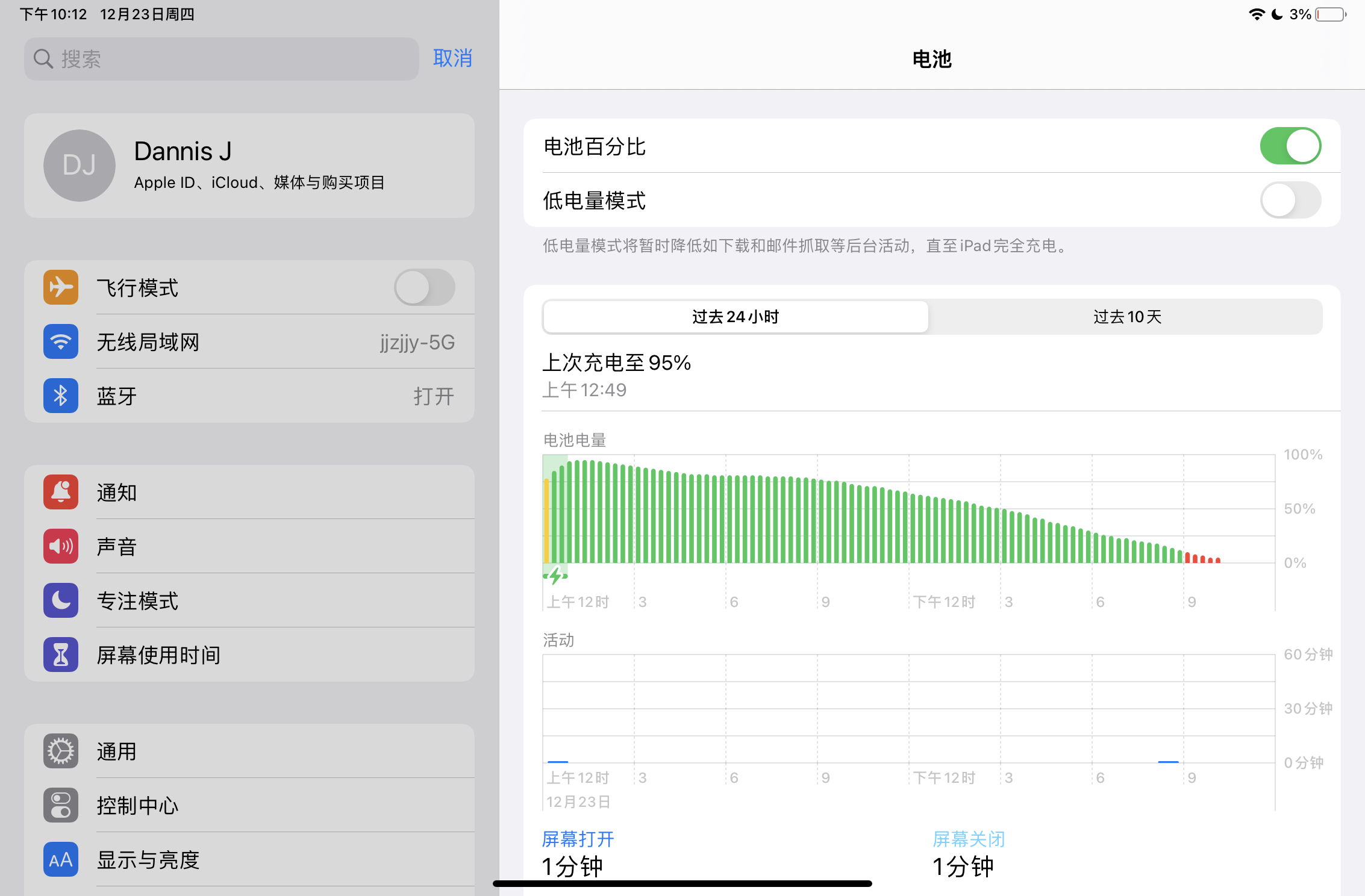Switch to the 过去10天 tab
Image resolution: width=1365 pixels, height=896 pixels.
click(x=1126, y=317)
